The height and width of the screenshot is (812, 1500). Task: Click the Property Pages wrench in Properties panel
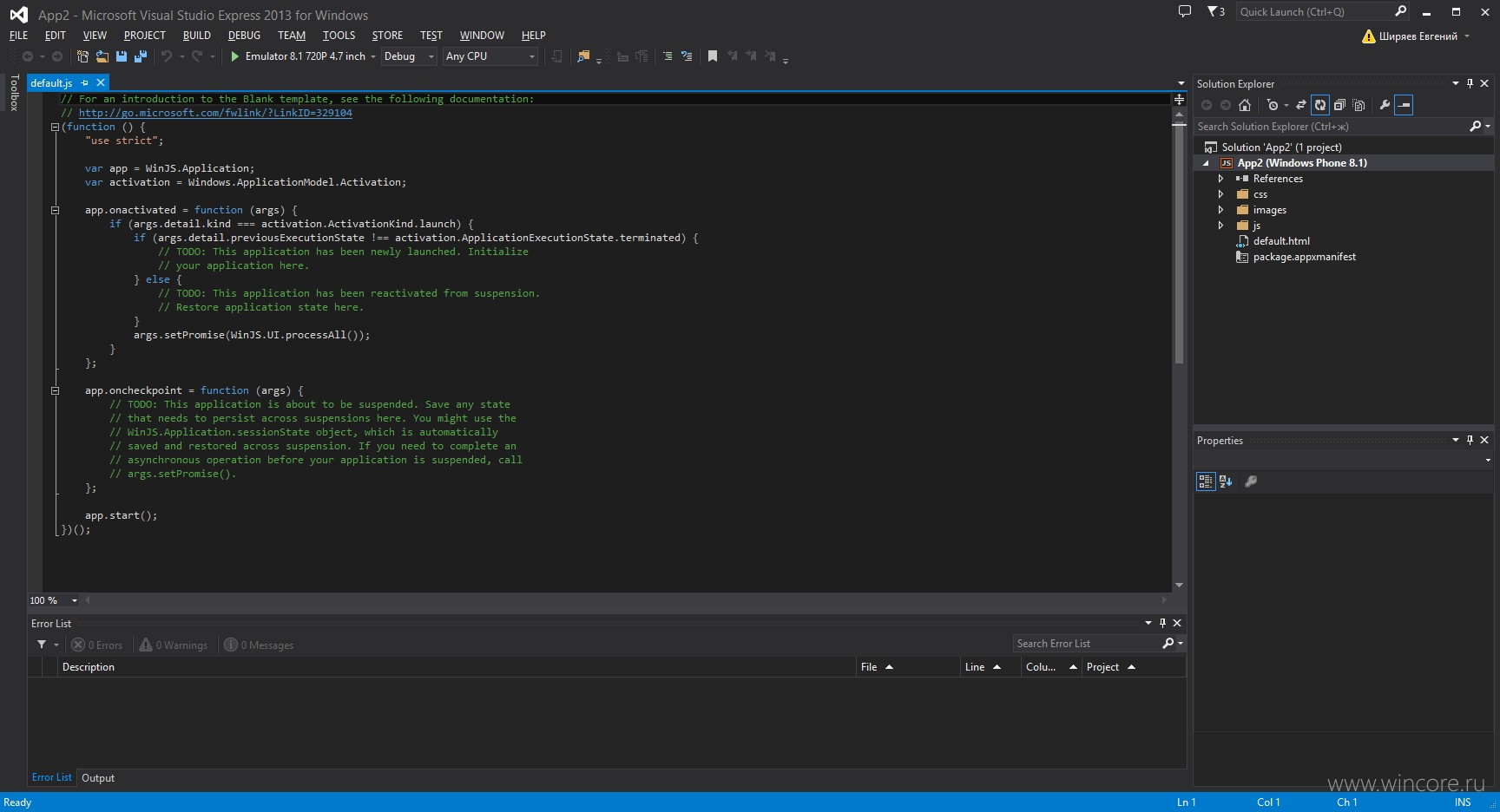coord(1251,481)
